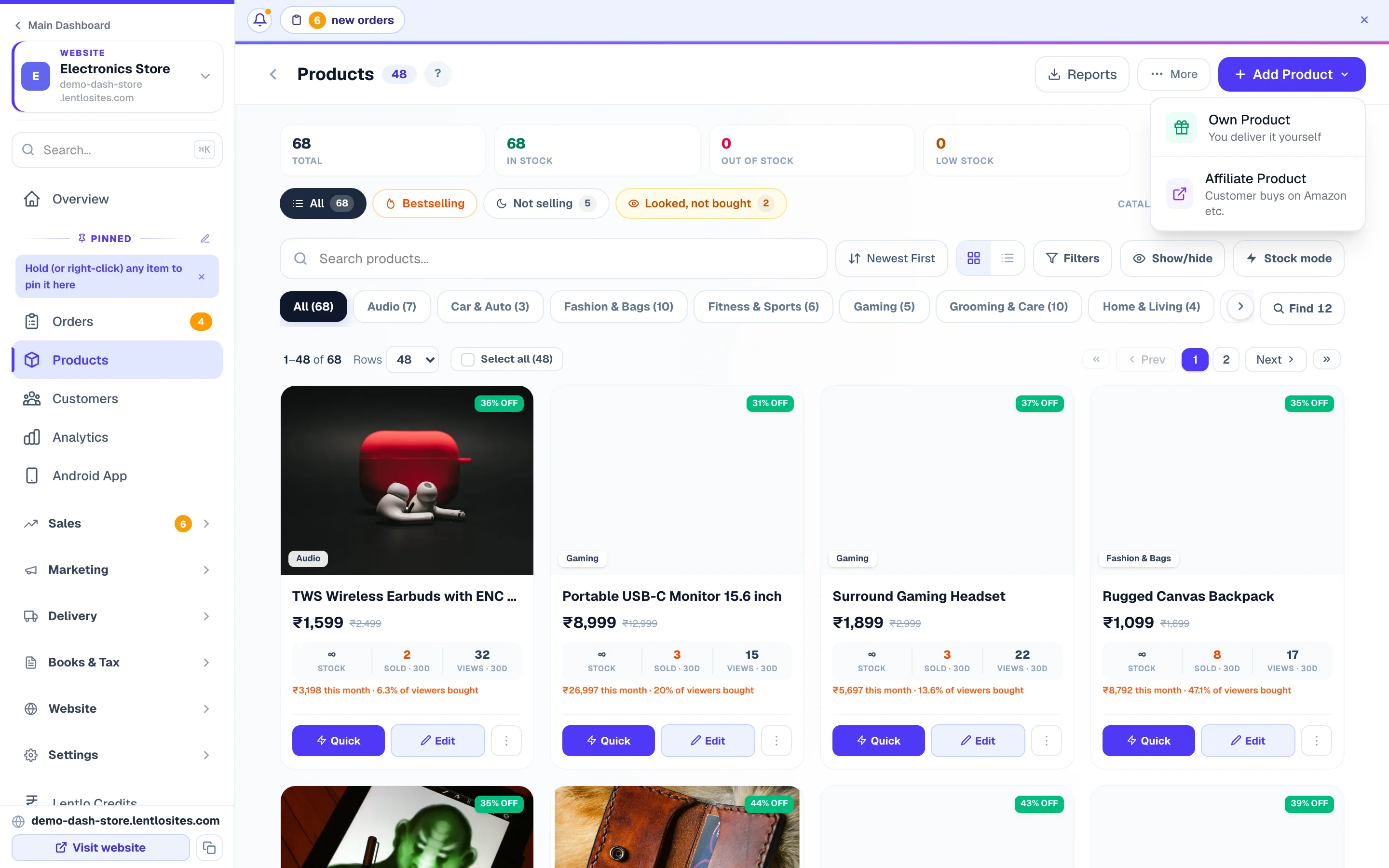This screenshot has width=1389, height=868.
Task: Open the TWS Wireless Earbuds product image
Action: coord(407,480)
